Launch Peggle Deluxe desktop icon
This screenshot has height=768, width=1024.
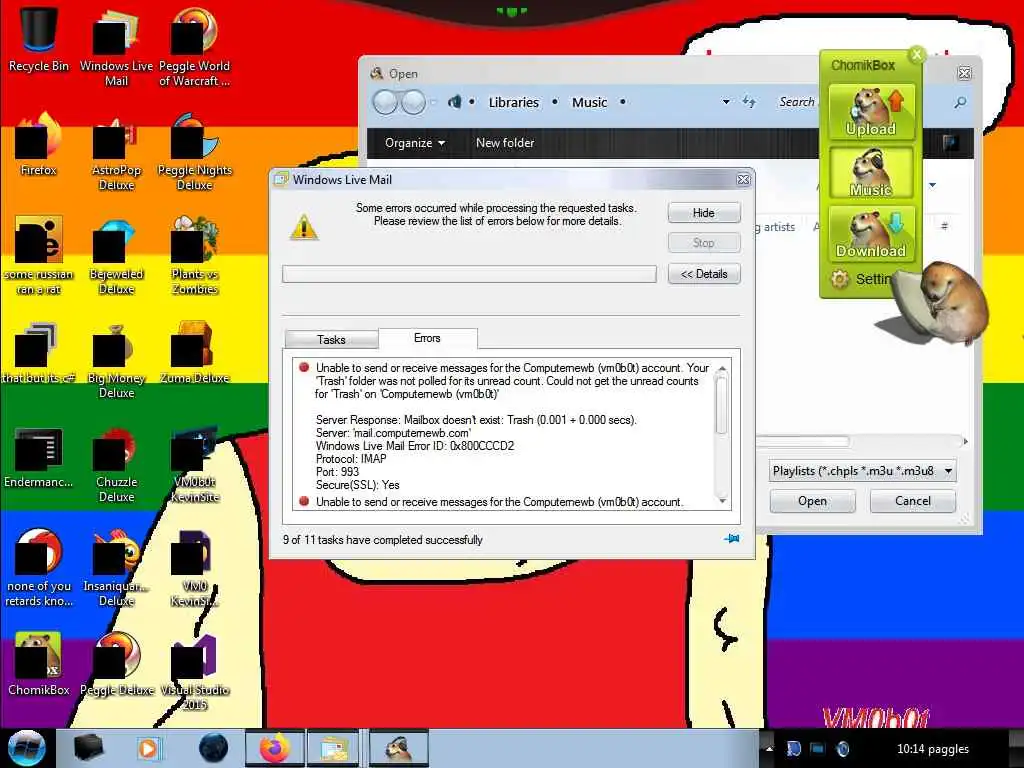coord(116,665)
